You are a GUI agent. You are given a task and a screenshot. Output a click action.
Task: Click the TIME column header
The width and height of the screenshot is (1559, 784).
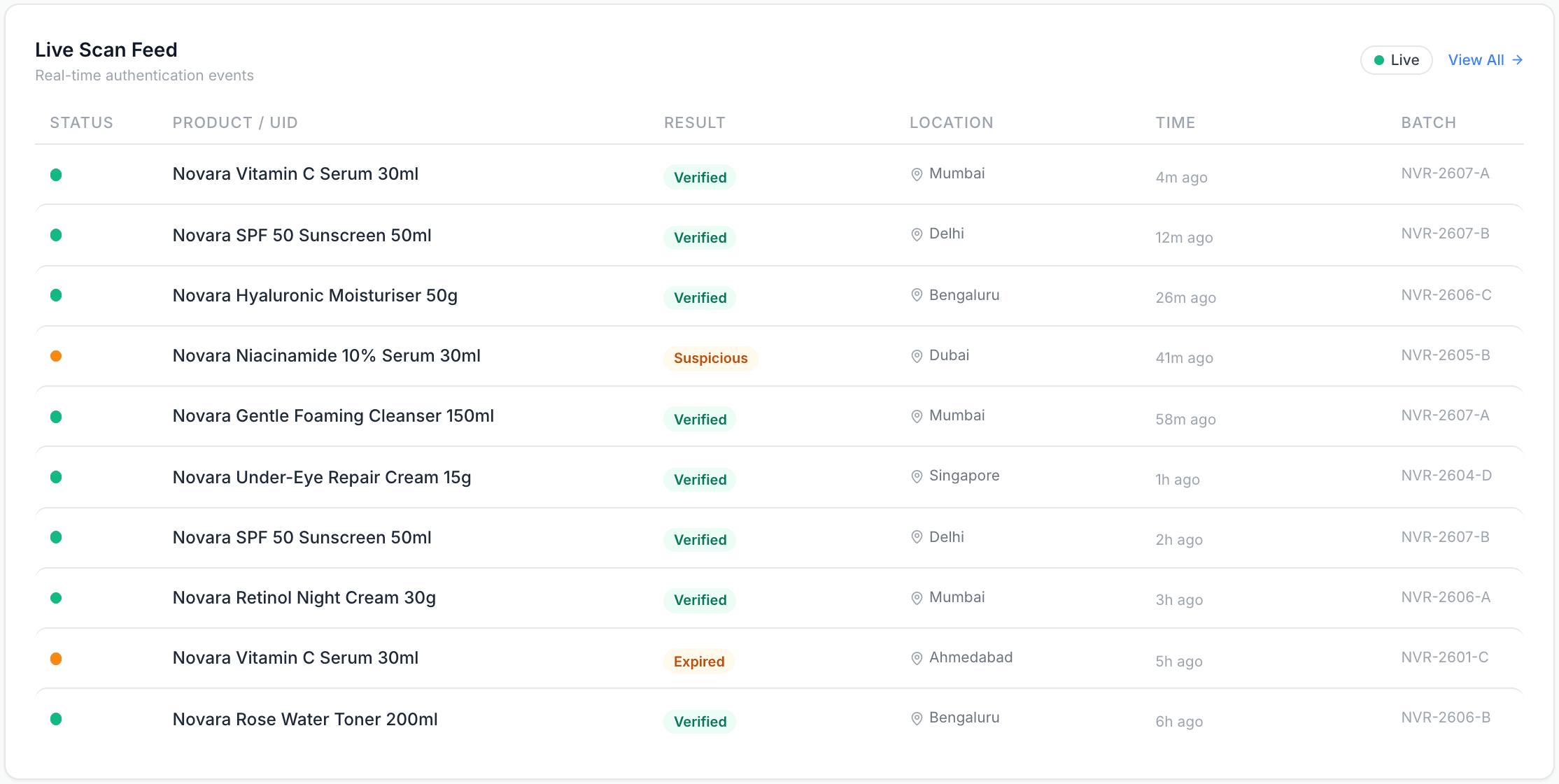[x=1176, y=122]
